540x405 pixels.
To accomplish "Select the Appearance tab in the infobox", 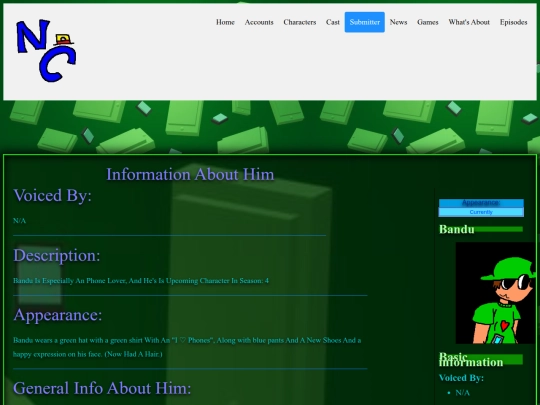I will pos(481,203).
